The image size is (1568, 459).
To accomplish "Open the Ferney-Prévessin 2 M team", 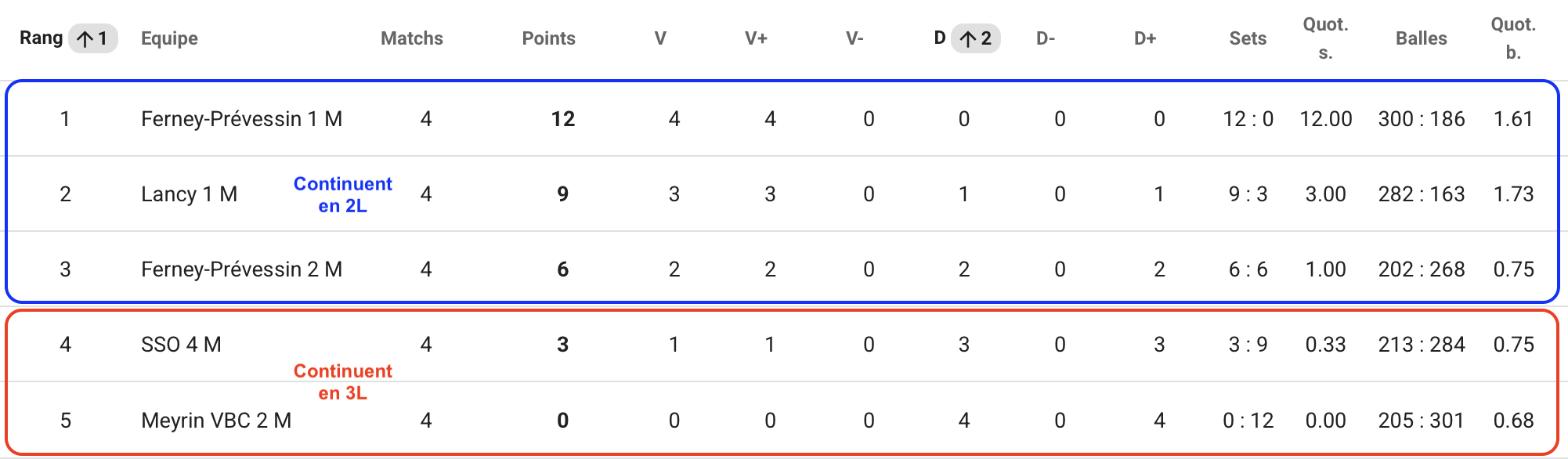I will coord(241,269).
